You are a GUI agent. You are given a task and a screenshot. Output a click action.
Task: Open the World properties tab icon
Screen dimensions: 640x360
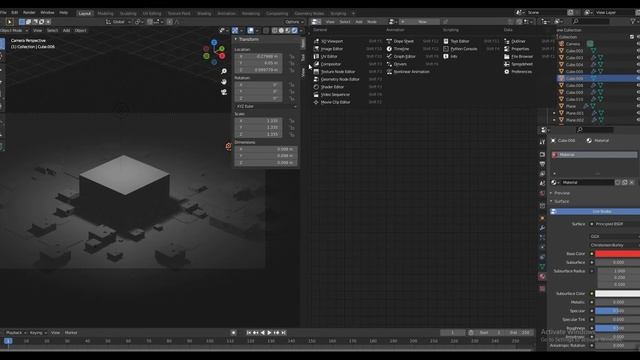pyautogui.click(x=542, y=193)
